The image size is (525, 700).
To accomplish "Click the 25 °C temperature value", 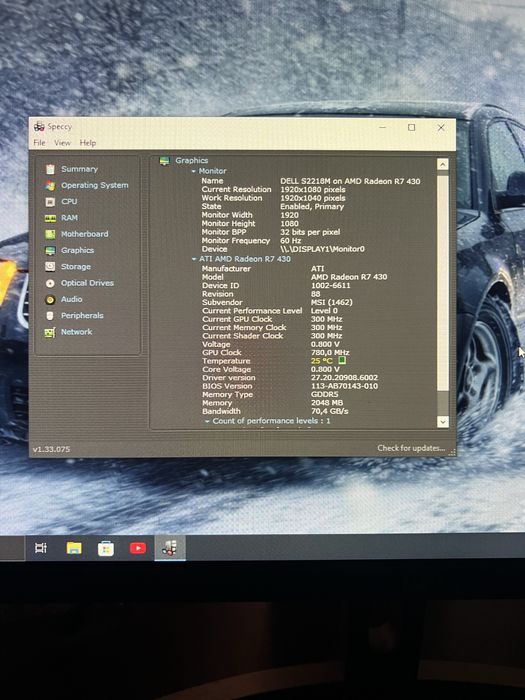I will click(322, 361).
